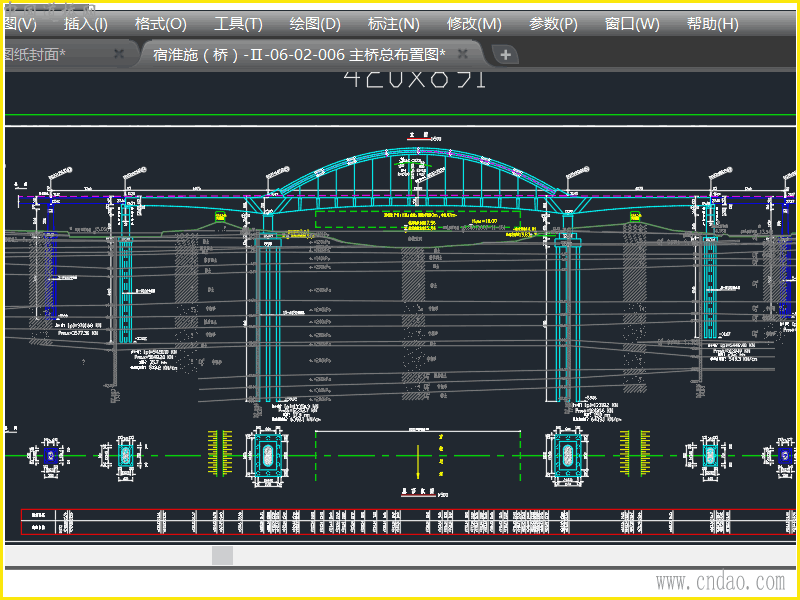800x600 pixels.
Task: Open the 格式(O) menu
Action: point(160,24)
